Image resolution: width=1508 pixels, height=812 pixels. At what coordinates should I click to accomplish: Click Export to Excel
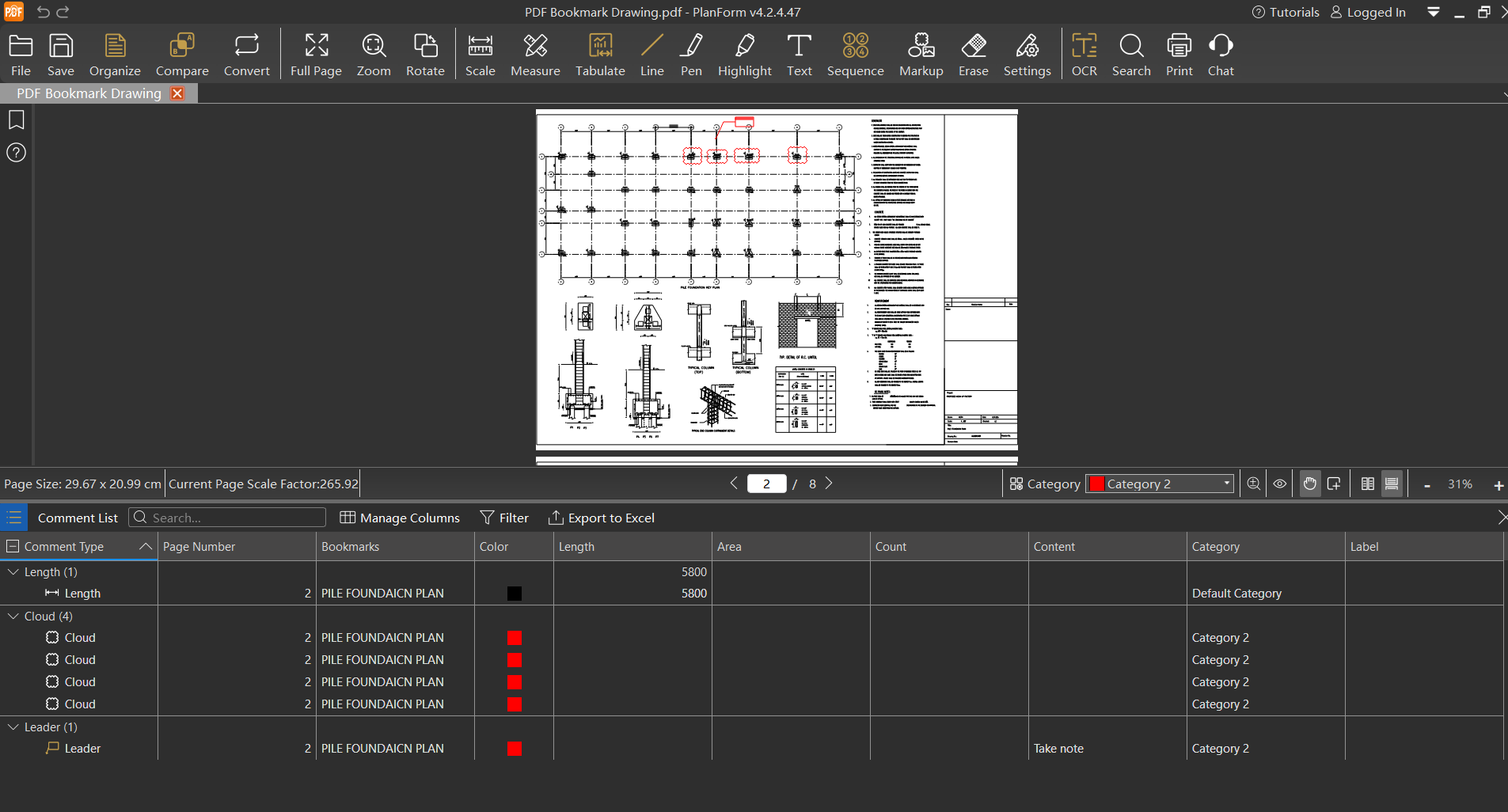602,518
